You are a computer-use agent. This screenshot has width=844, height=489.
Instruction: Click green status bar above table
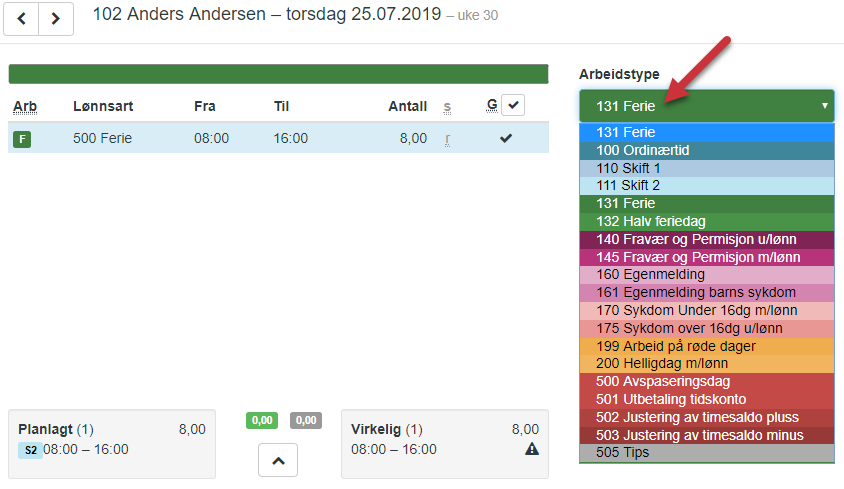pyautogui.click(x=278, y=74)
